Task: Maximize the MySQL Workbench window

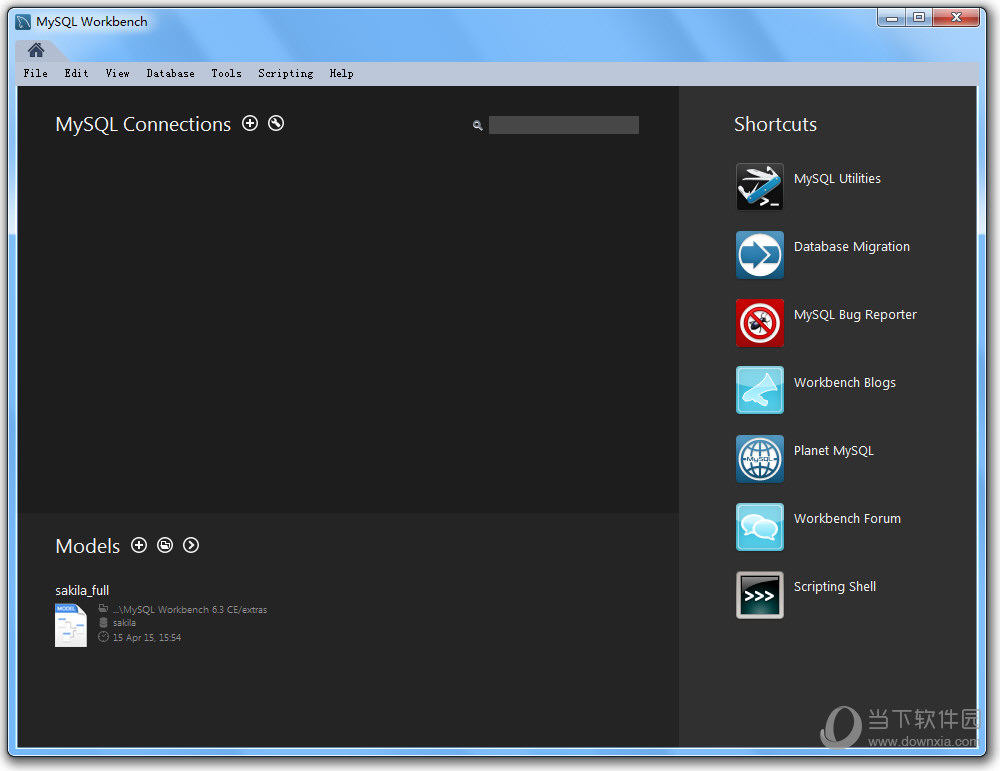Action: click(918, 18)
